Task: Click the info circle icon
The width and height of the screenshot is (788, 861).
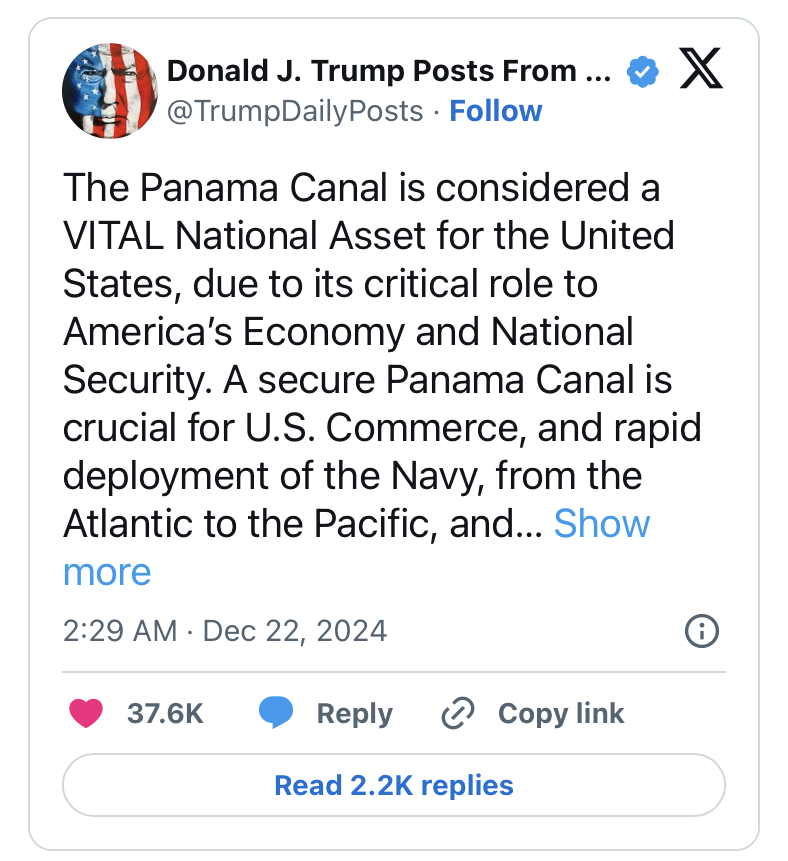Action: tap(702, 631)
